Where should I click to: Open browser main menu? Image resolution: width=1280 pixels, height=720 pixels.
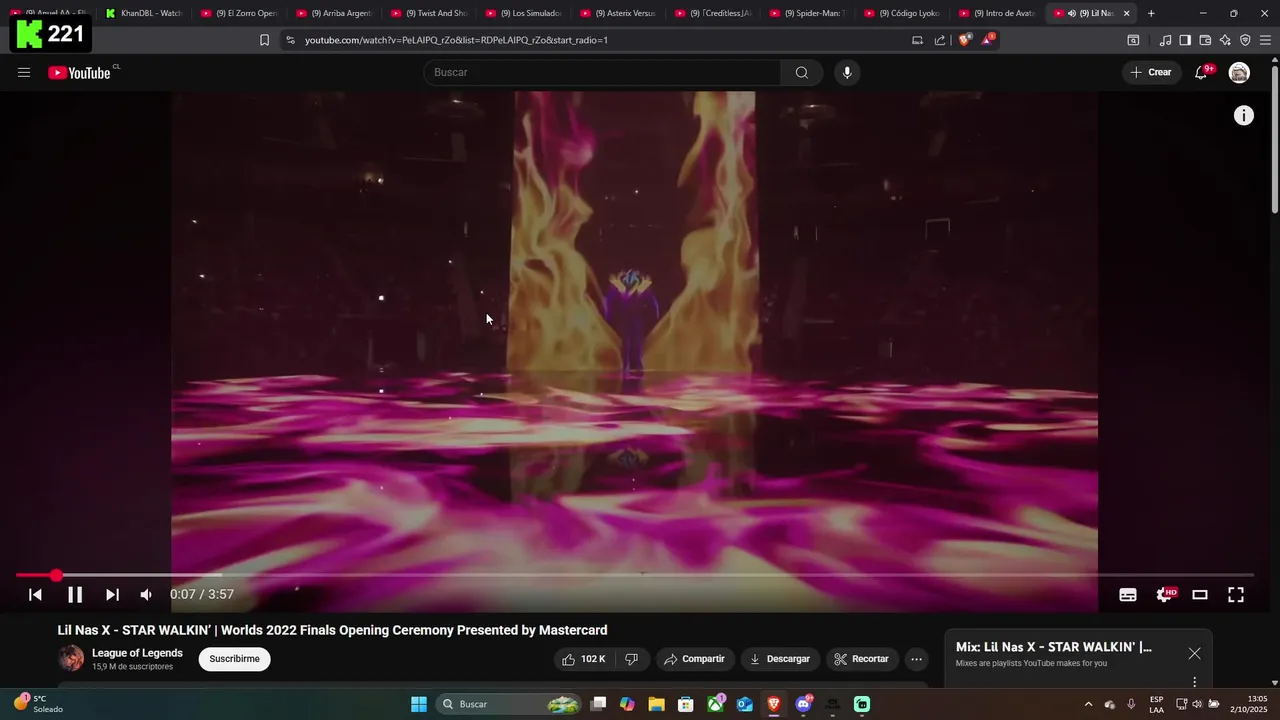1265,40
